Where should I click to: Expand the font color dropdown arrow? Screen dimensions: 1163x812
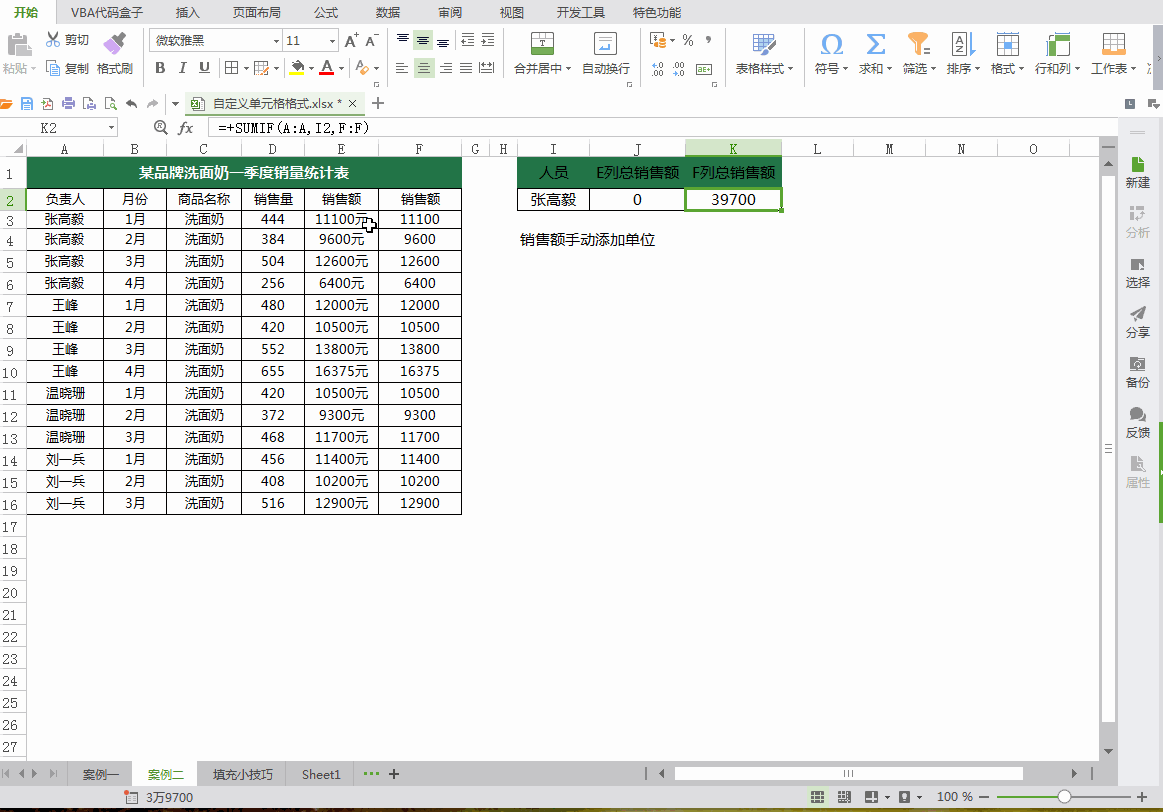pos(341,68)
